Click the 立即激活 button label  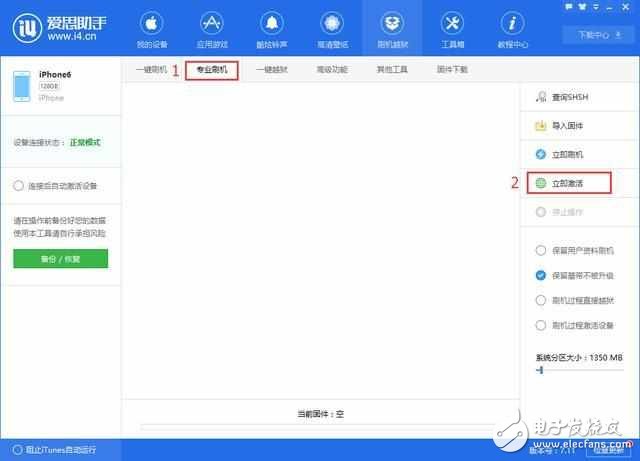pyautogui.click(x=567, y=183)
